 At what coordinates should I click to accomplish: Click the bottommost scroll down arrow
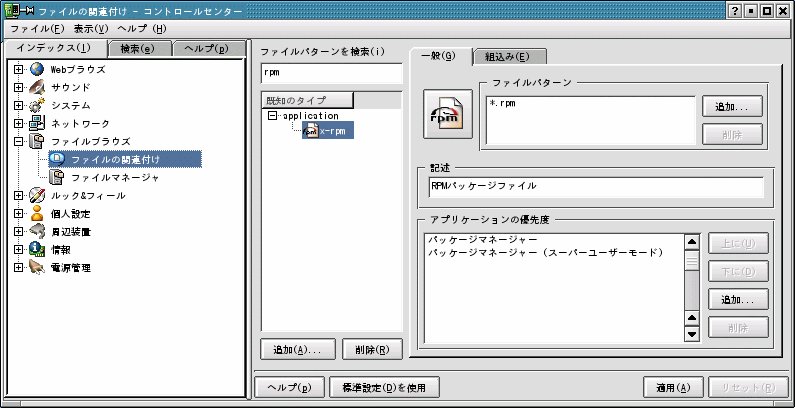(692, 334)
